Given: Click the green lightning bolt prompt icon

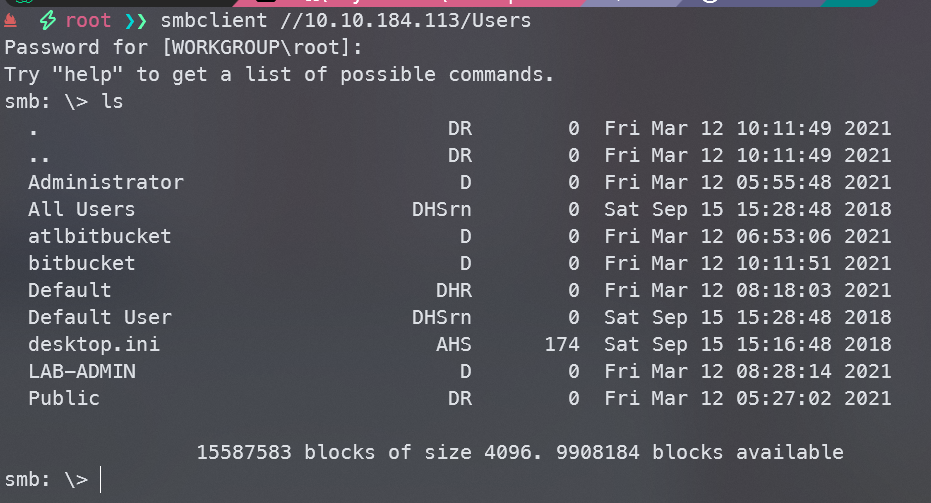Looking at the screenshot, I should 48,21.
